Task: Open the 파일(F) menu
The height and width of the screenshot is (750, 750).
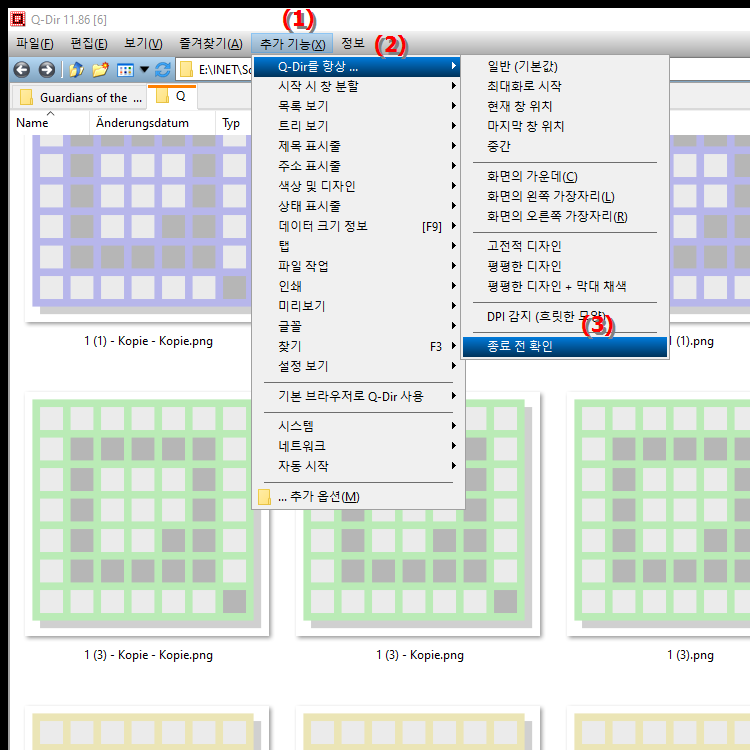Action: click(34, 44)
